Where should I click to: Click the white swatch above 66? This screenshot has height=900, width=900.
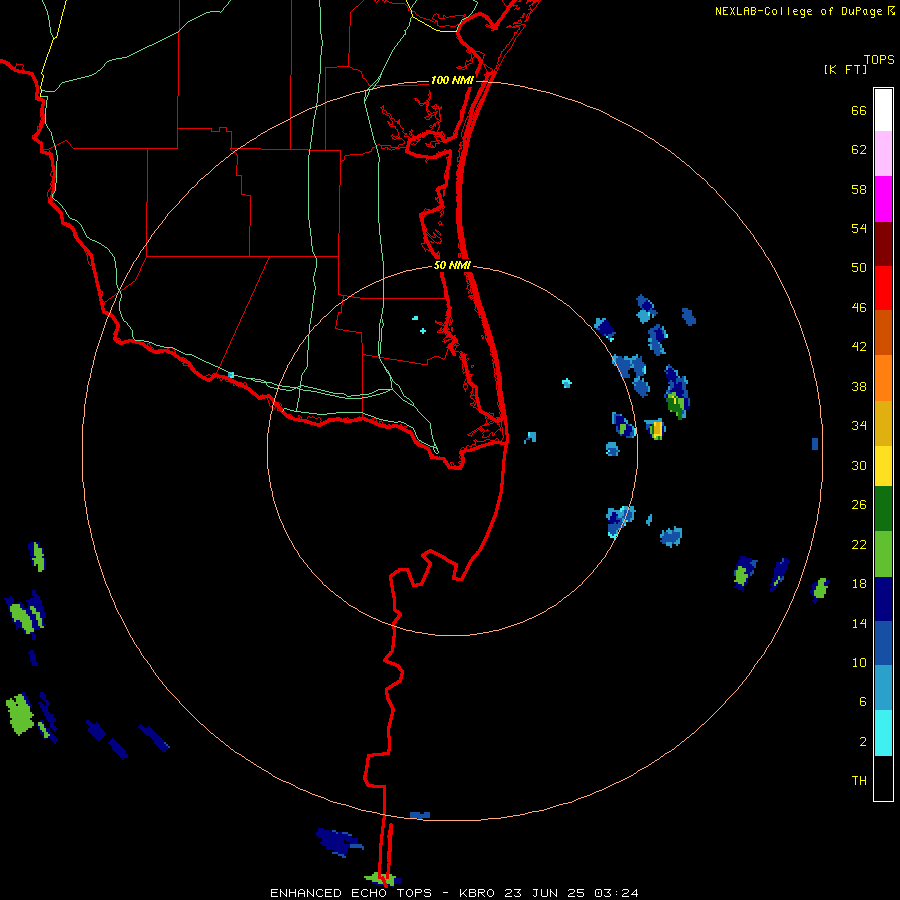tap(883, 110)
